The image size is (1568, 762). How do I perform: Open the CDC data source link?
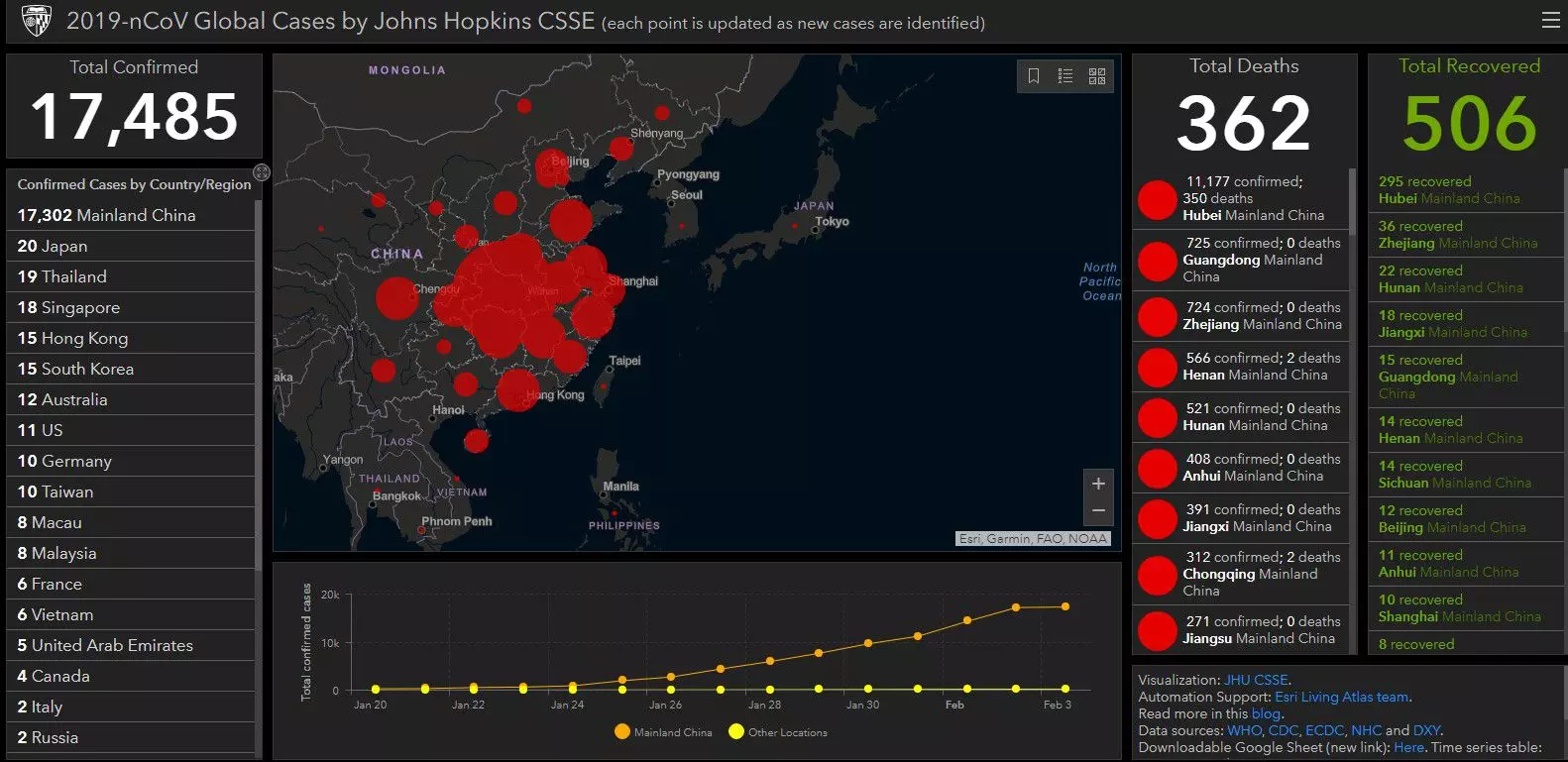pos(1283,730)
